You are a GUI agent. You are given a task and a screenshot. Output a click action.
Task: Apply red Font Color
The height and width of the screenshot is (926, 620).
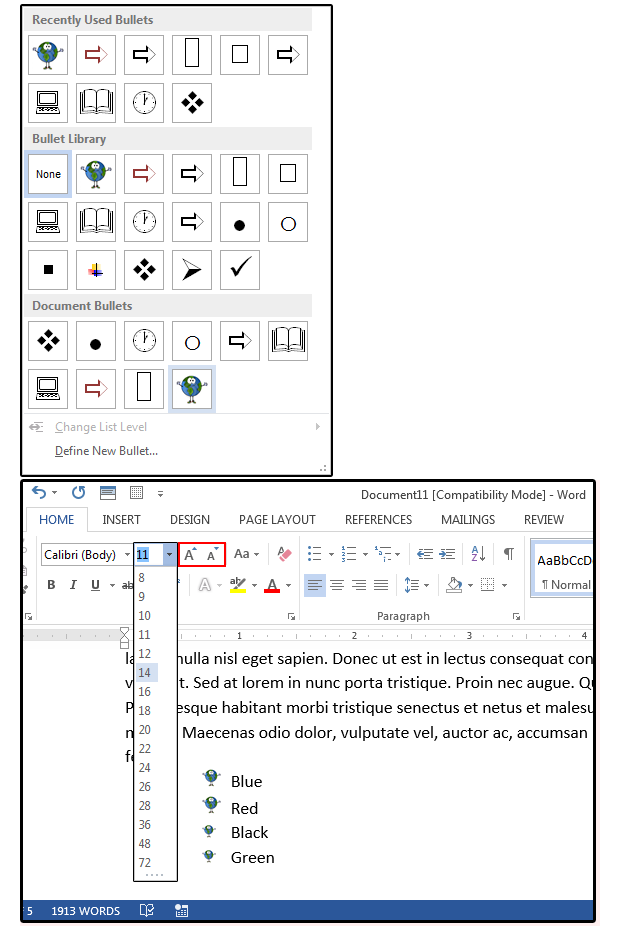tap(272, 585)
